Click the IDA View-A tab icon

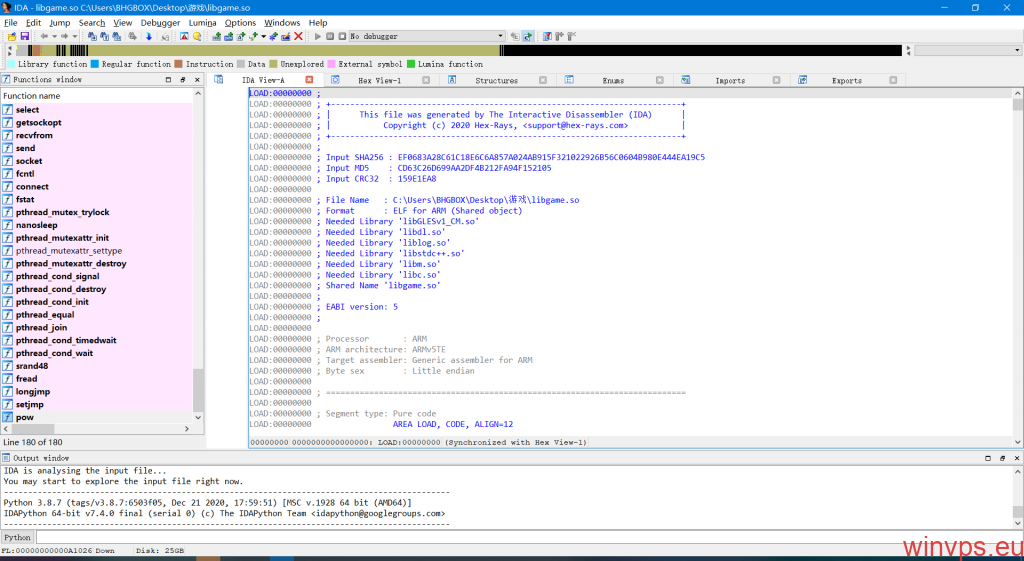pos(219,80)
